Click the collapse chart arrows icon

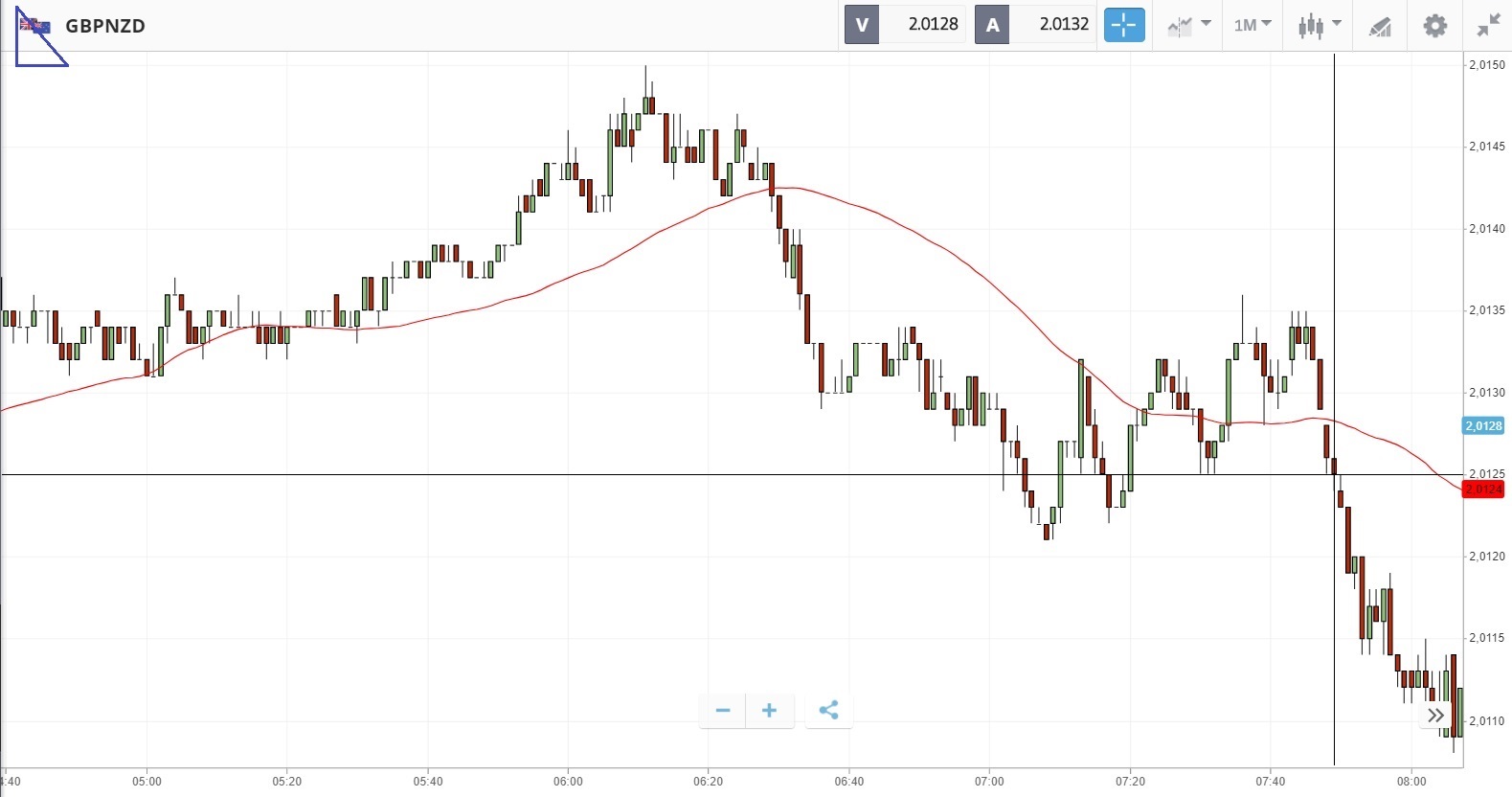pyautogui.click(x=1488, y=26)
